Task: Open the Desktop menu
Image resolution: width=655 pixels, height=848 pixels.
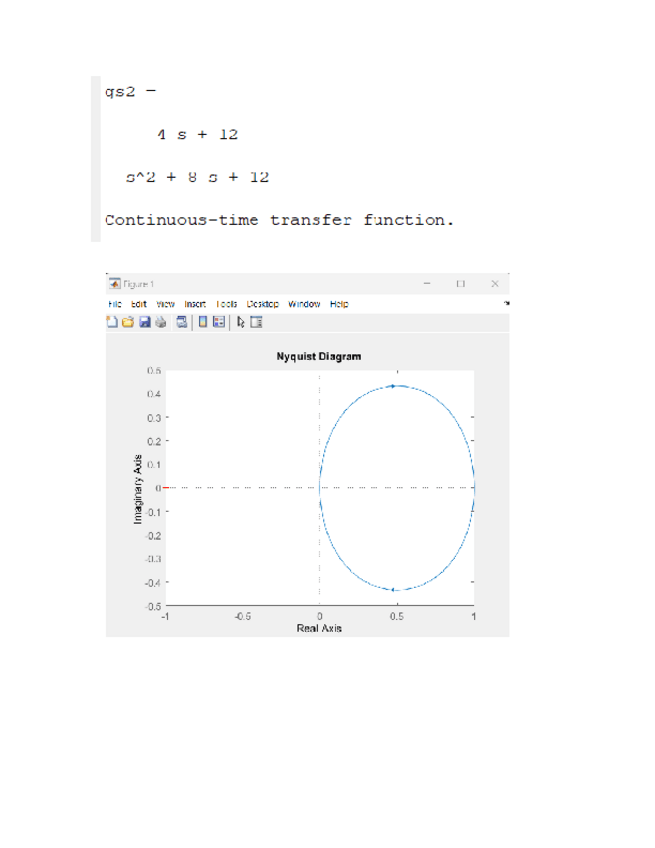Action: tap(262, 304)
